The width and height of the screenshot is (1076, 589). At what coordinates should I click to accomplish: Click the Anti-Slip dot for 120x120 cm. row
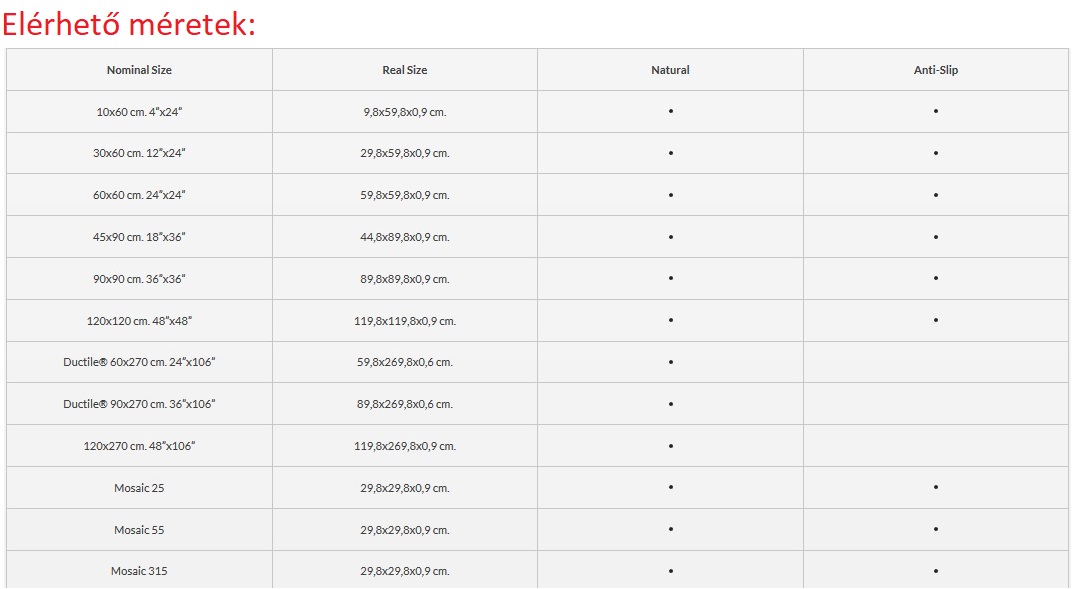coord(936,320)
